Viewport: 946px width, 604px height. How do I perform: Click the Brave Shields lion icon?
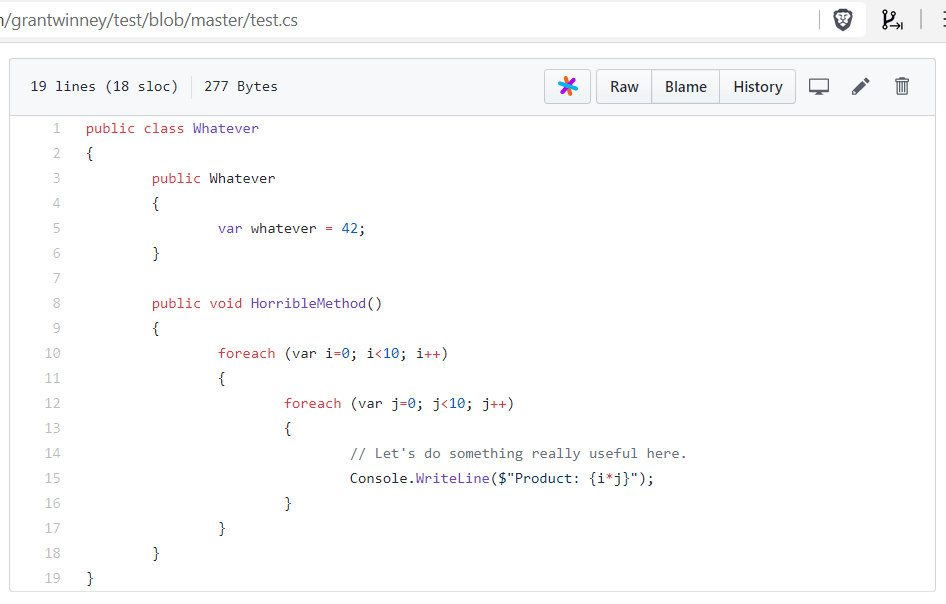pyautogui.click(x=843, y=20)
